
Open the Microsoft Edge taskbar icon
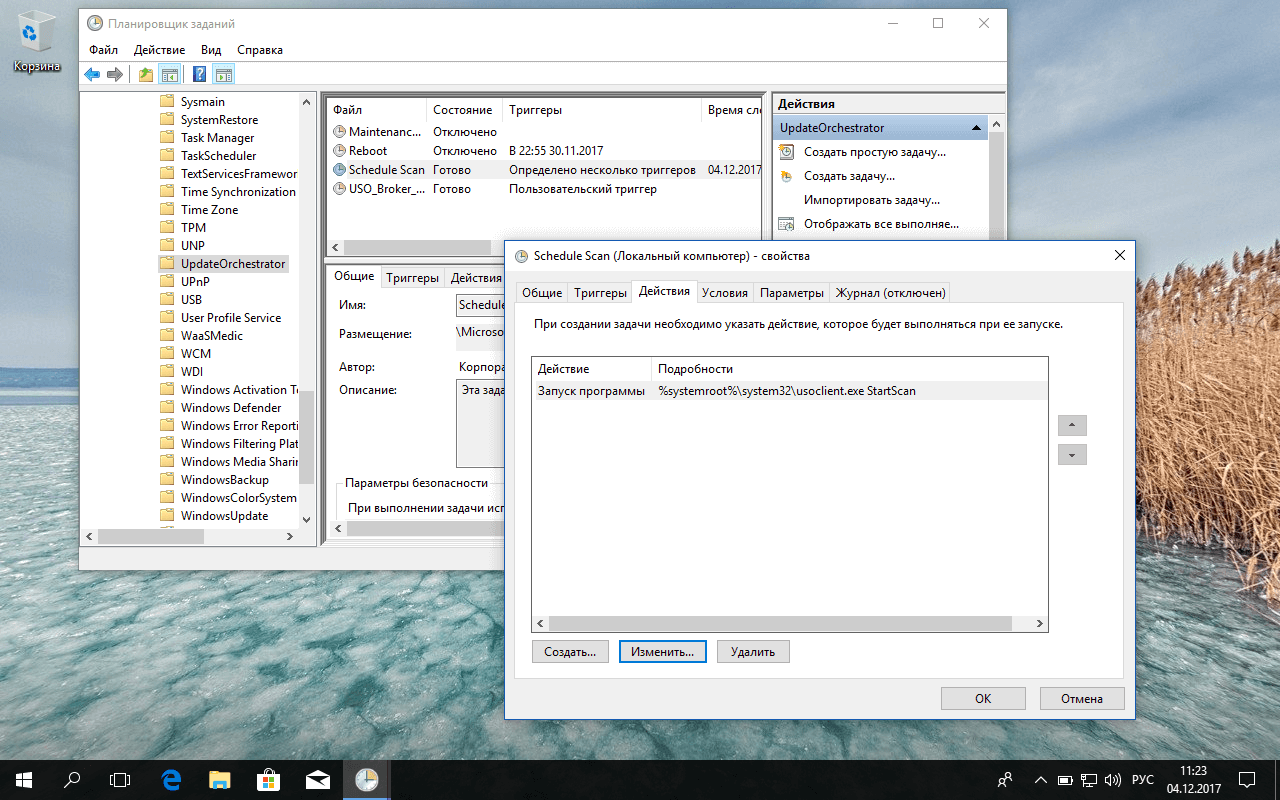point(170,779)
